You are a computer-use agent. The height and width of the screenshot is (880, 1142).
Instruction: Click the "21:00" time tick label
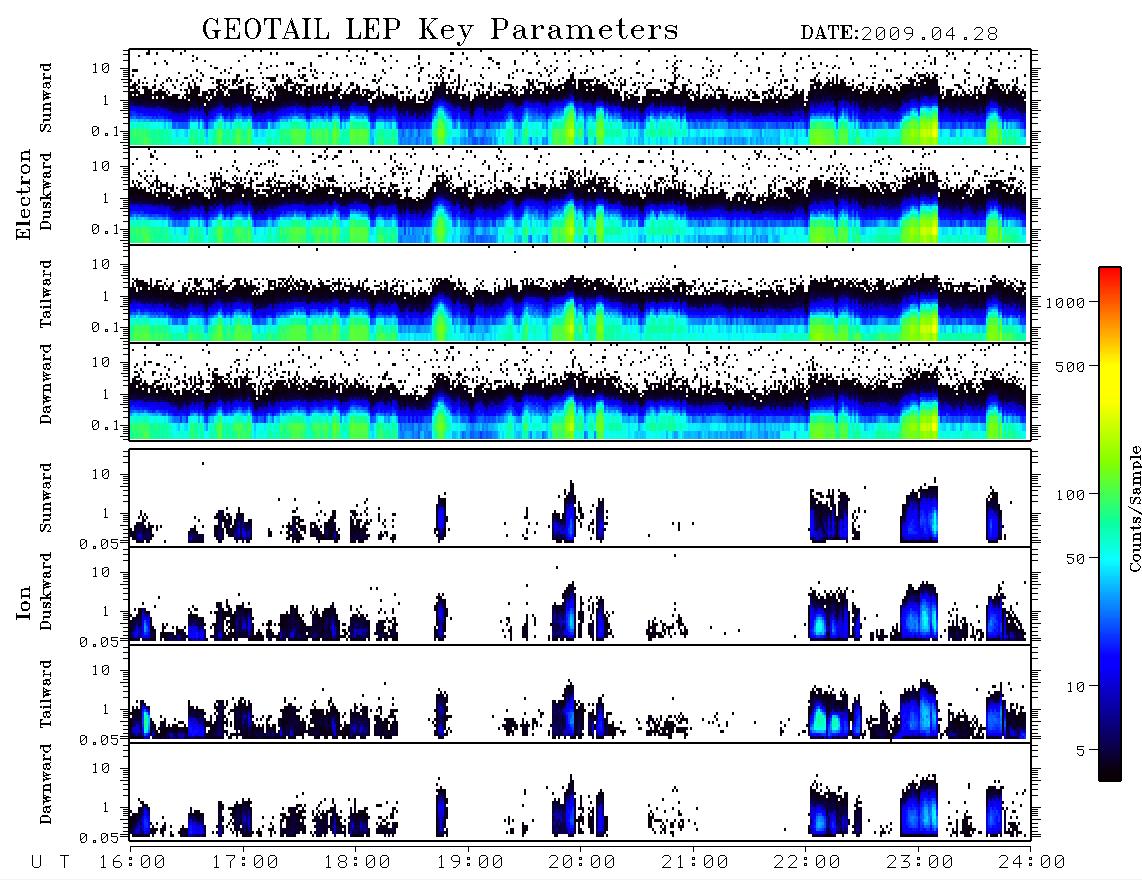(695, 863)
